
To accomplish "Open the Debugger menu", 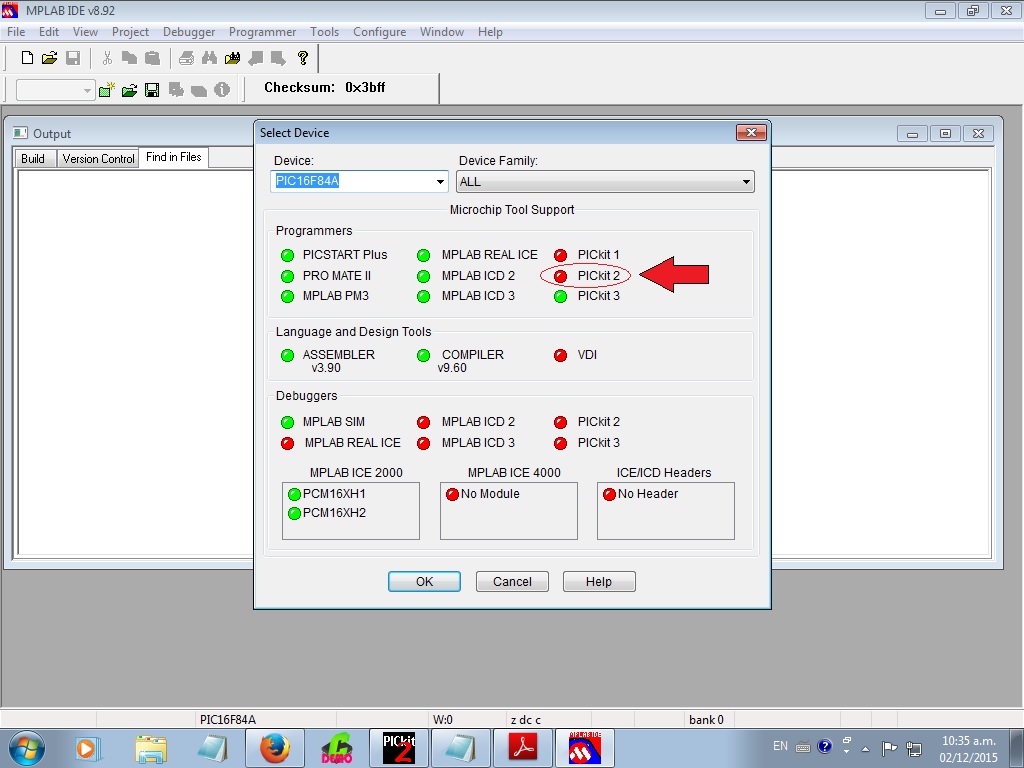I will tap(189, 32).
